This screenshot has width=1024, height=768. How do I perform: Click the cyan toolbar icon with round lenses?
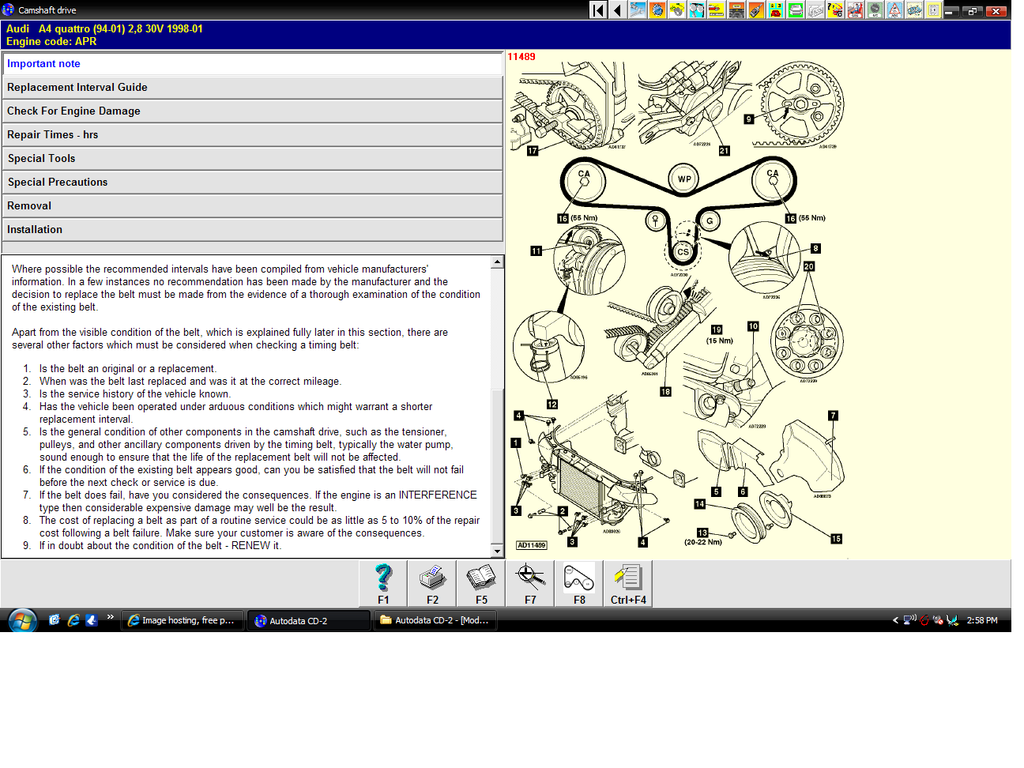[x=697, y=10]
